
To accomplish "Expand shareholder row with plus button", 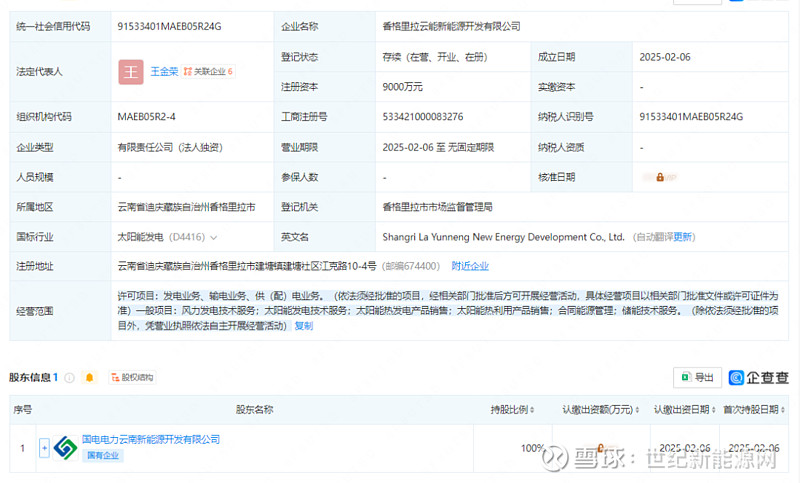I will click(x=44, y=448).
